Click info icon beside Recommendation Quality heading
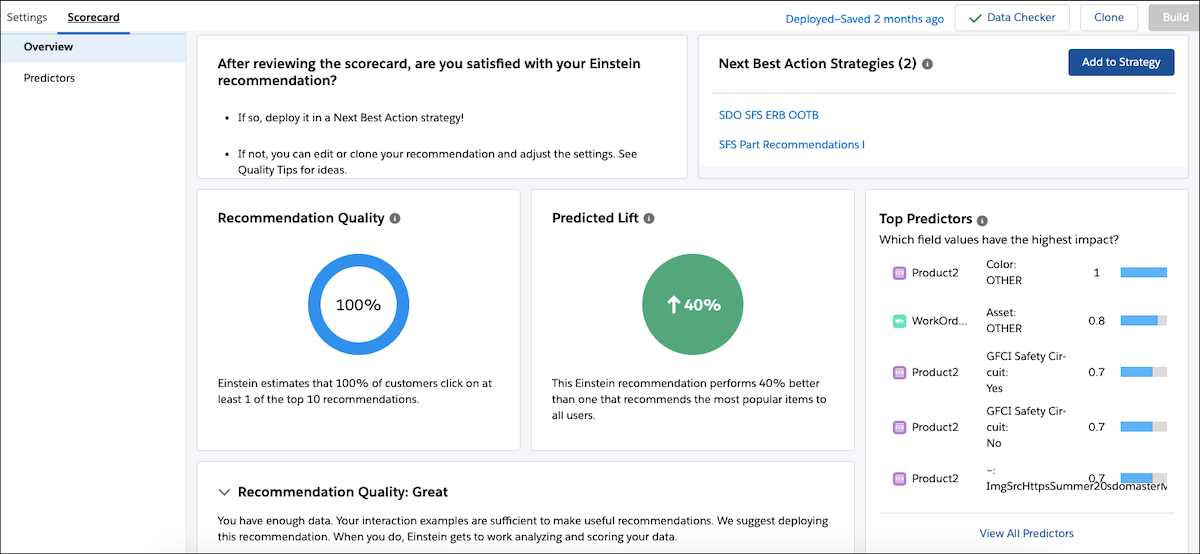The image size is (1200, 554). [395, 218]
